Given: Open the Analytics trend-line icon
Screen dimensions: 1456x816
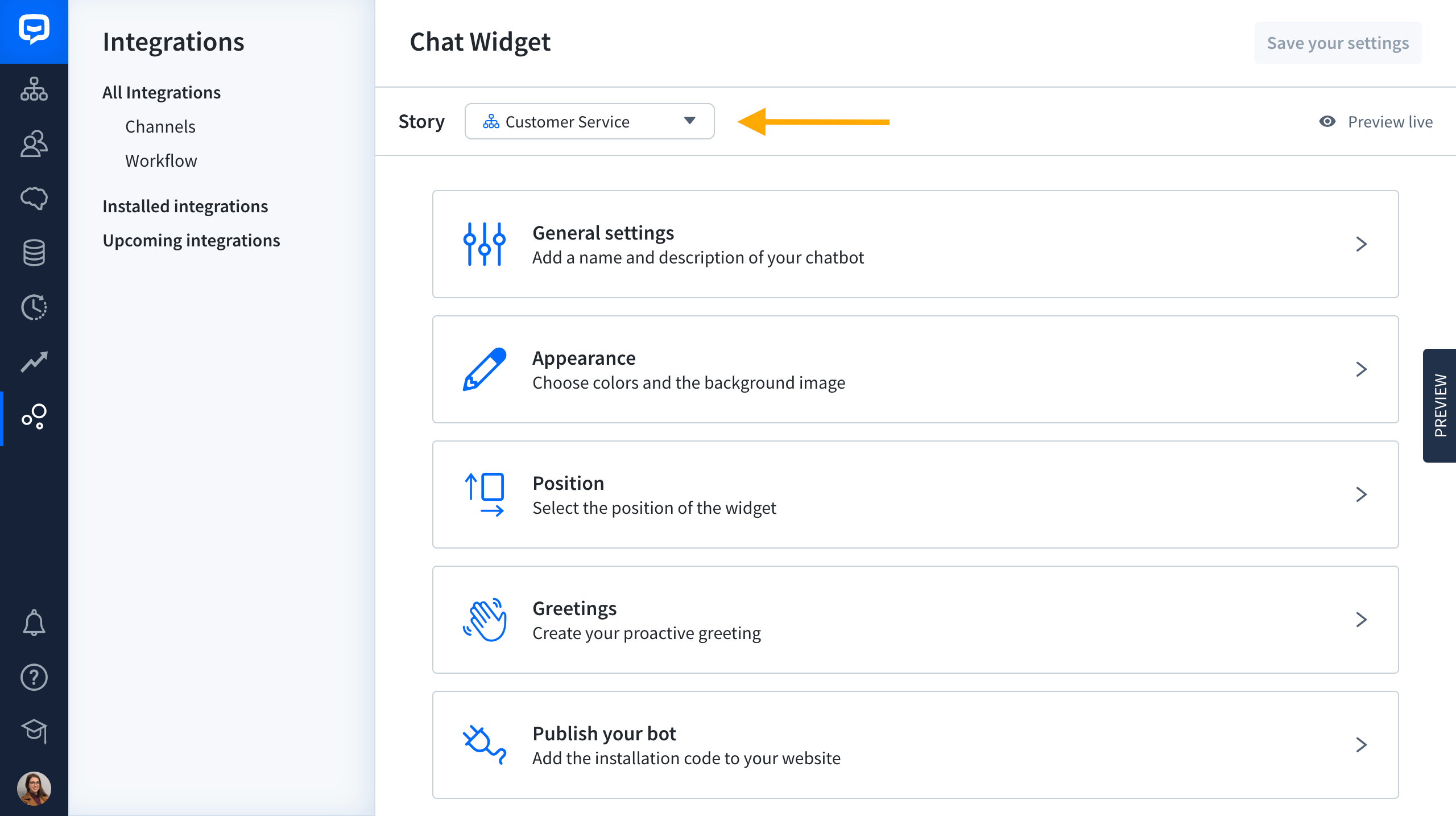Looking at the screenshot, I should [34, 362].
